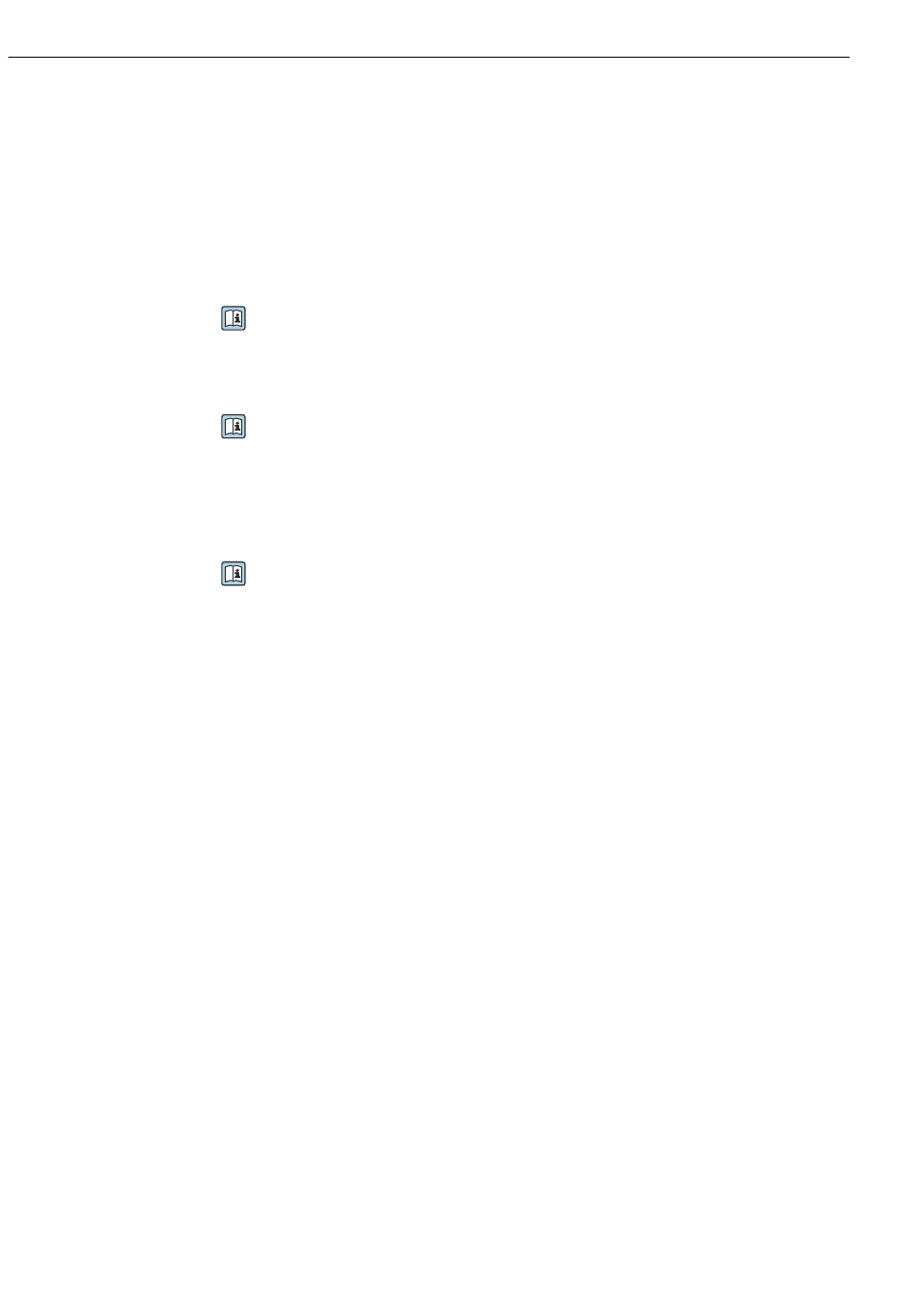913x1316 pixels.
Task: Select the bottommost blue reference manual icon
Action: 234,574
